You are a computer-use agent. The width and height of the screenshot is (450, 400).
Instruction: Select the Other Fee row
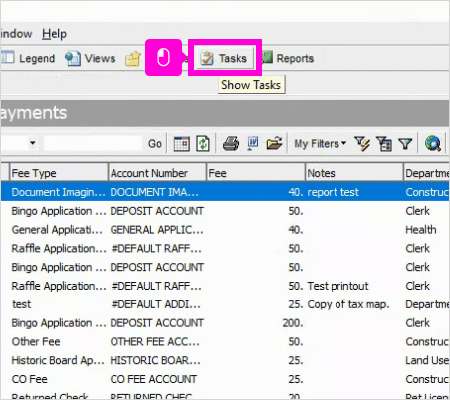pyautogui.click(x=225, y=341)
